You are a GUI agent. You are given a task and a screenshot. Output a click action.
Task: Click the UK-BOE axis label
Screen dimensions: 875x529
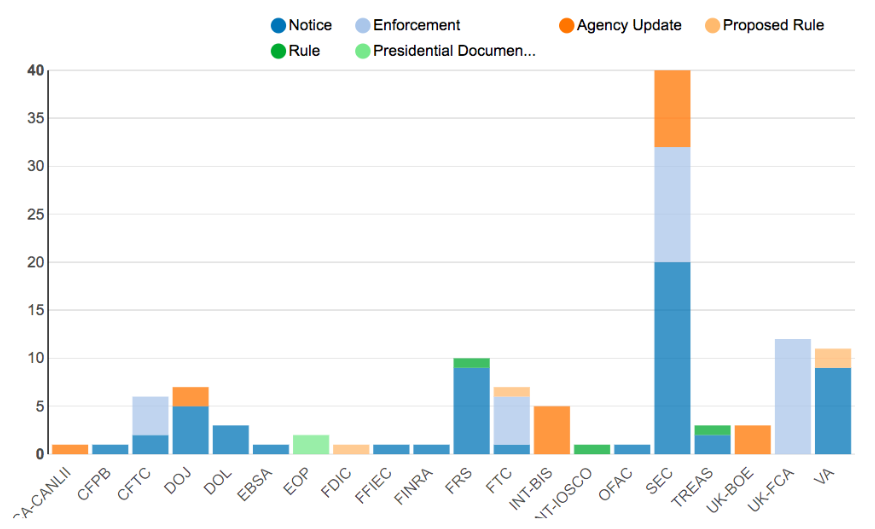[x=730, y=490]
